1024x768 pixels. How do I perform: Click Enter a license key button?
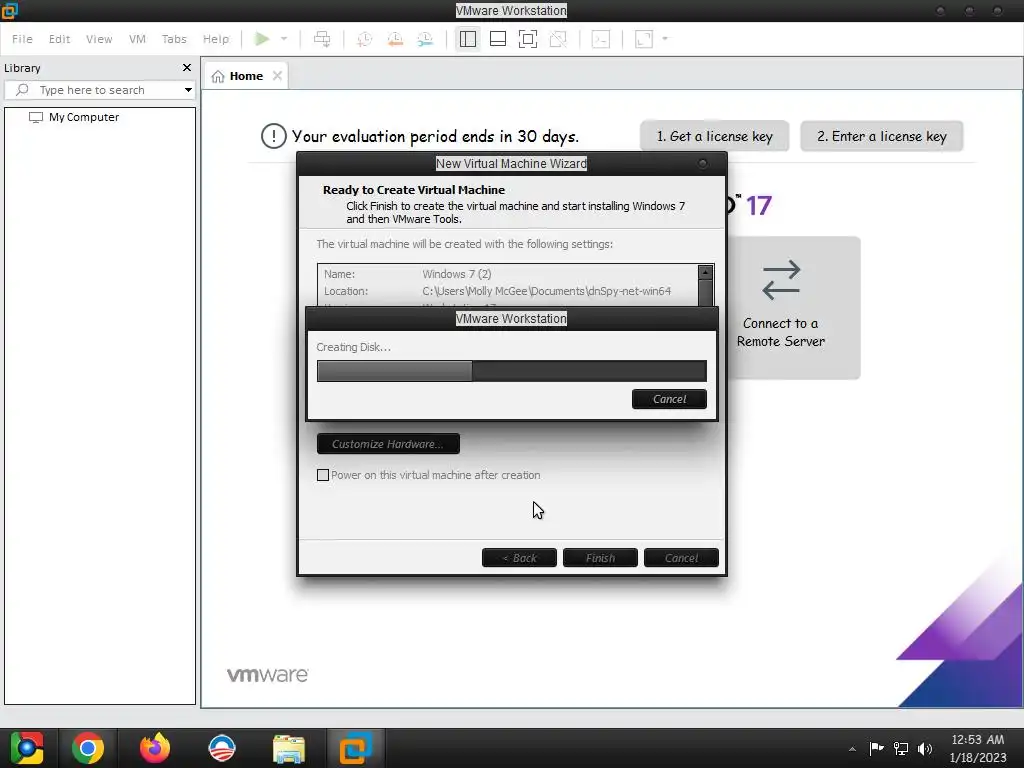tap(882, 136)
